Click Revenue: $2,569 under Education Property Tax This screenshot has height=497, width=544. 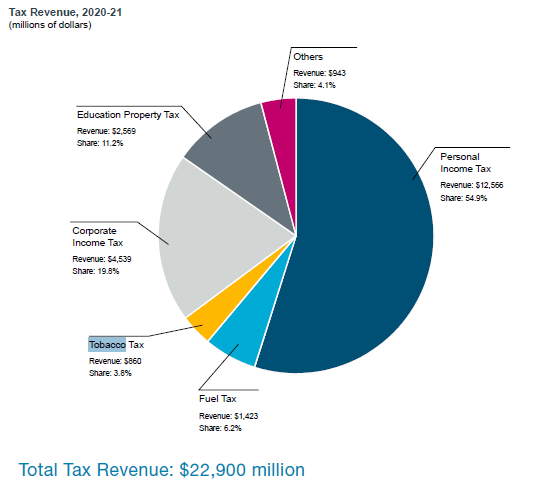[x=106, y=131]
